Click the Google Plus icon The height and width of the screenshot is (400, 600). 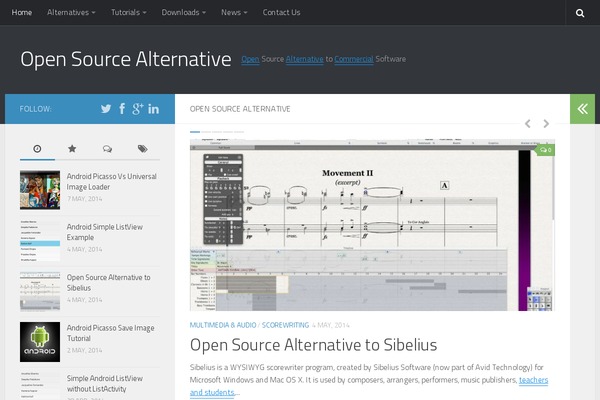[138, 109]
